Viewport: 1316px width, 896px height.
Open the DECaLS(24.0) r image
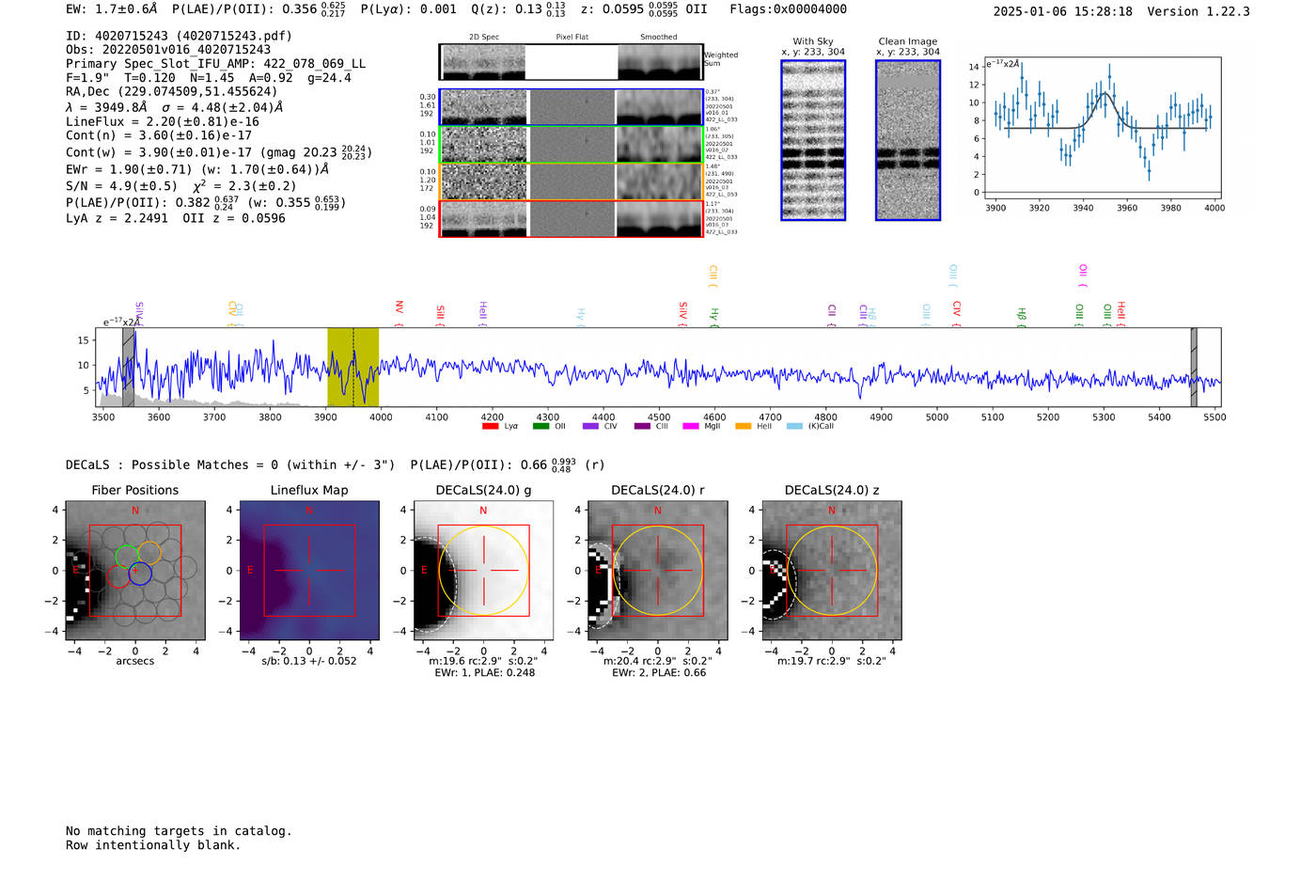[x=657, y=571]
